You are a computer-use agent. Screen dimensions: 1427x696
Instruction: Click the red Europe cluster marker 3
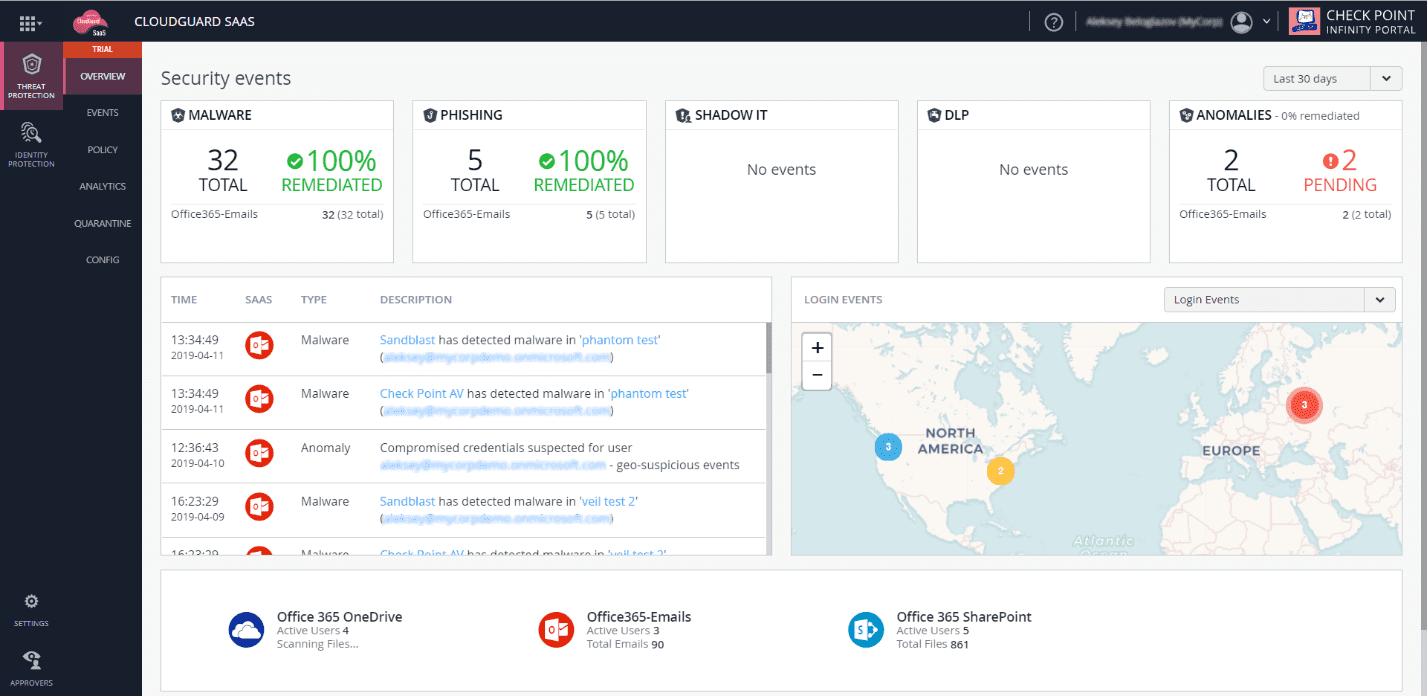[1304, 405]
